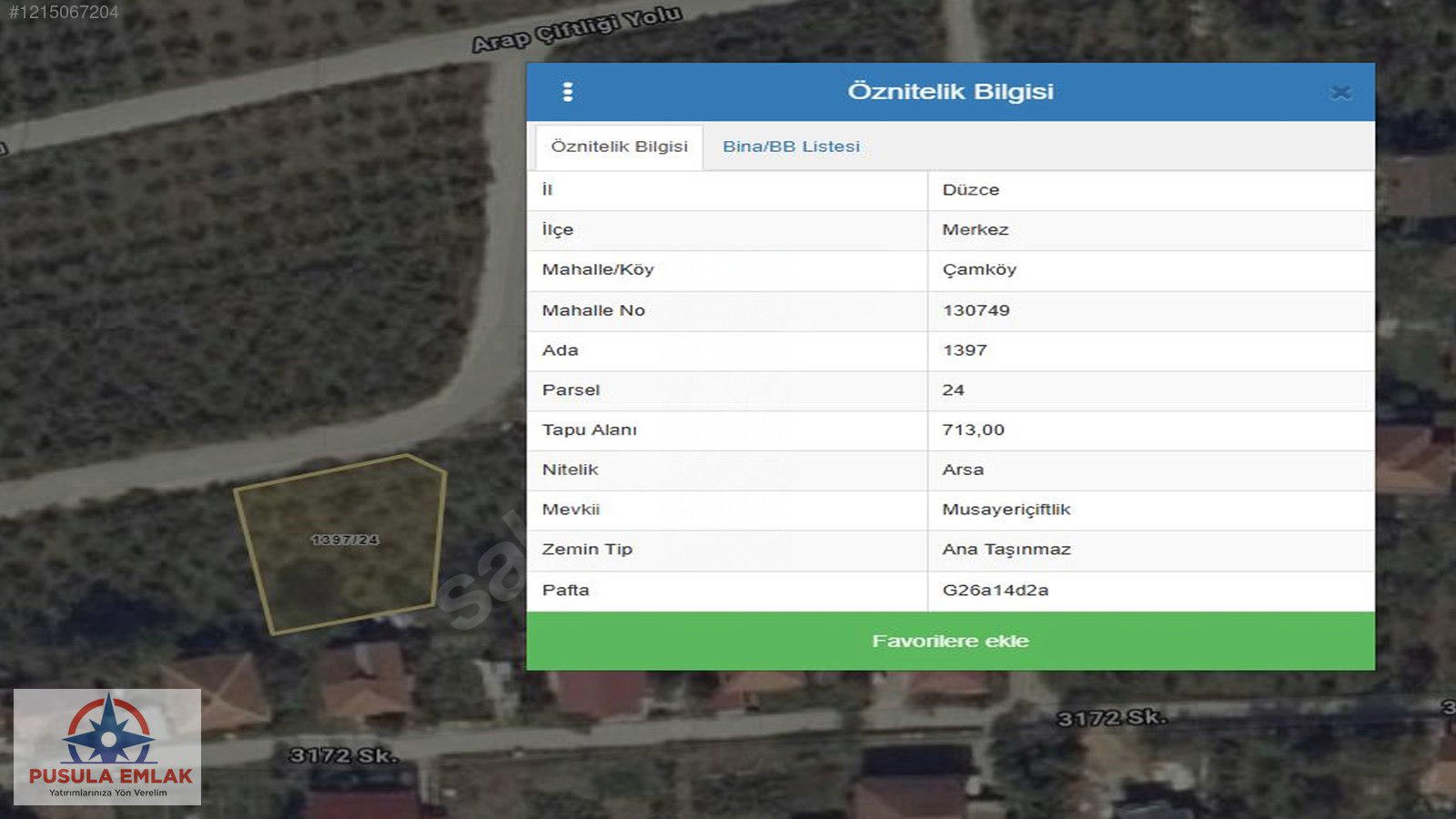This screenshot has height=819, width=1456.
Task: Click the Mahalle No value 130749
Action: (x=976, y=310)
